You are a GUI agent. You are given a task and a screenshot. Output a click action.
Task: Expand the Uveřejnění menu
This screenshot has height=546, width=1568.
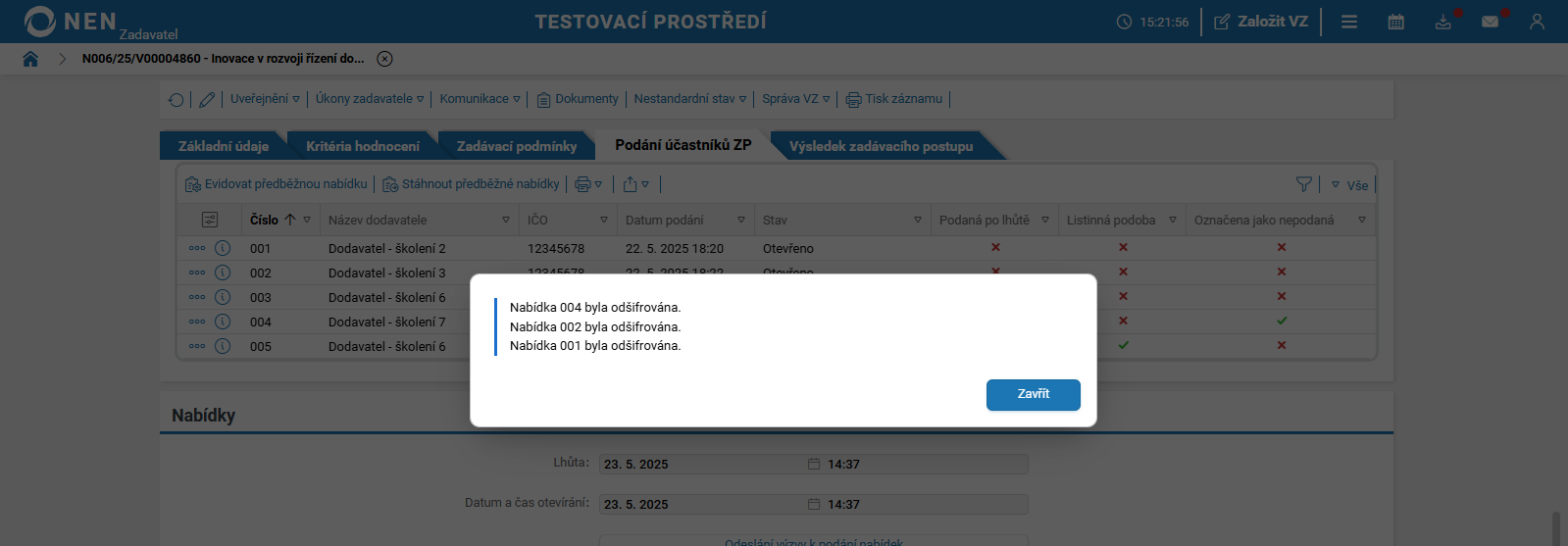[x=265, y=99]
